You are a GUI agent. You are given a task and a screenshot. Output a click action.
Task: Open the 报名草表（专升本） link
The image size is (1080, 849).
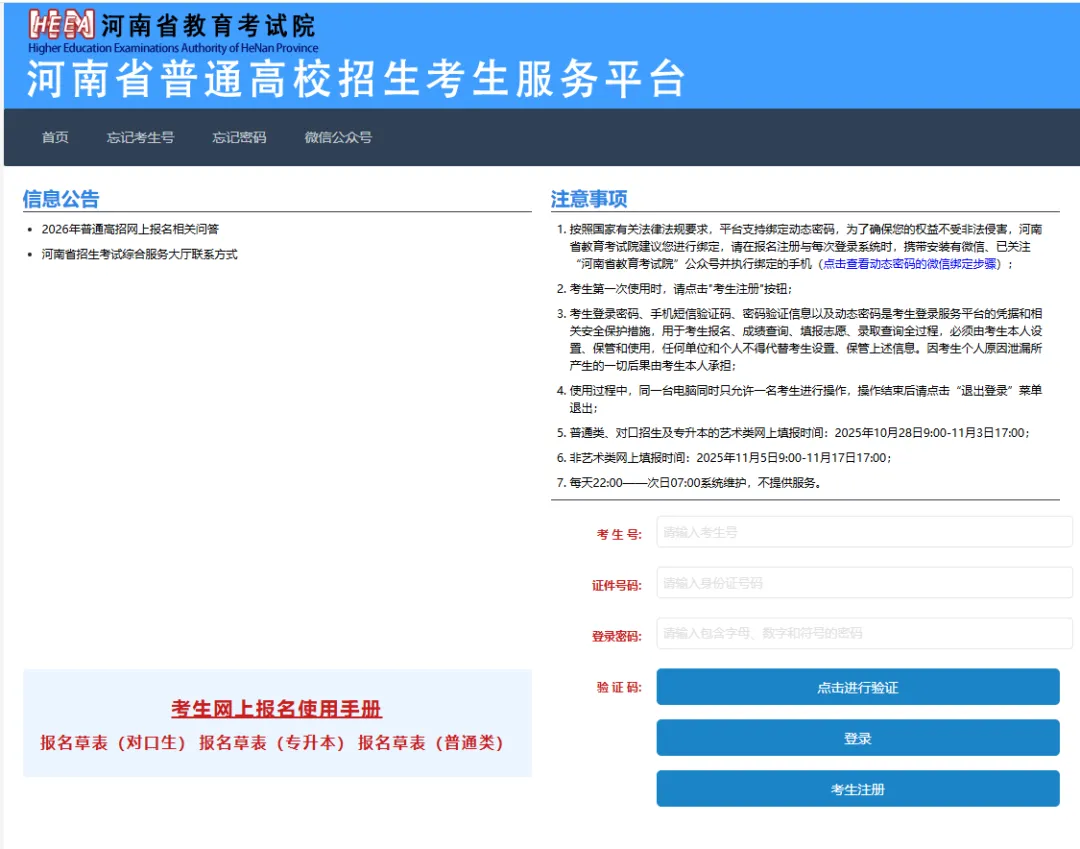[x=271, y=743]
